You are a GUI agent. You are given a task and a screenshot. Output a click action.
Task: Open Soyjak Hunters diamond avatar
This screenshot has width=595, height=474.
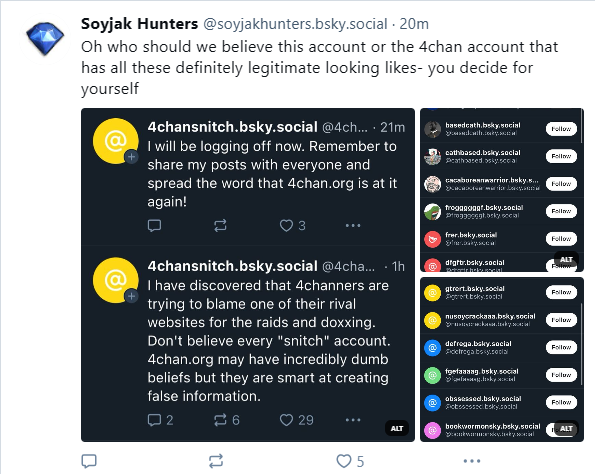tap(45, 38)
